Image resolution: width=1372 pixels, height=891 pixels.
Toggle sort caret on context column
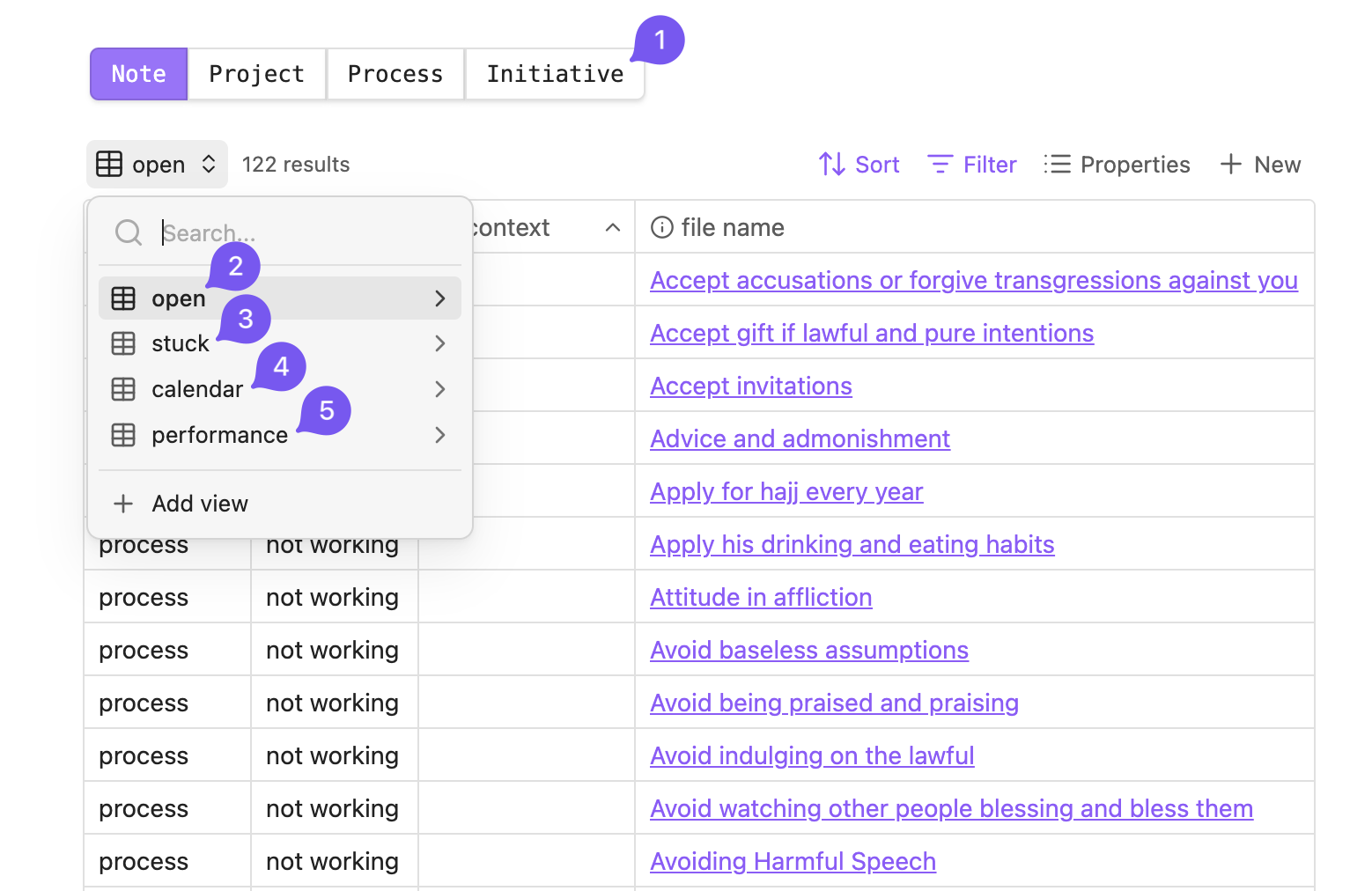[613, 228]
